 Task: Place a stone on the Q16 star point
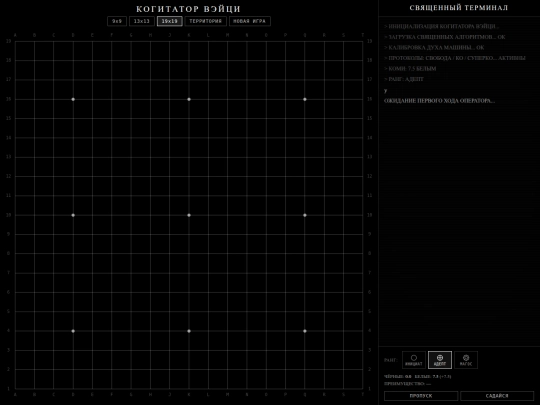point(305,99)
